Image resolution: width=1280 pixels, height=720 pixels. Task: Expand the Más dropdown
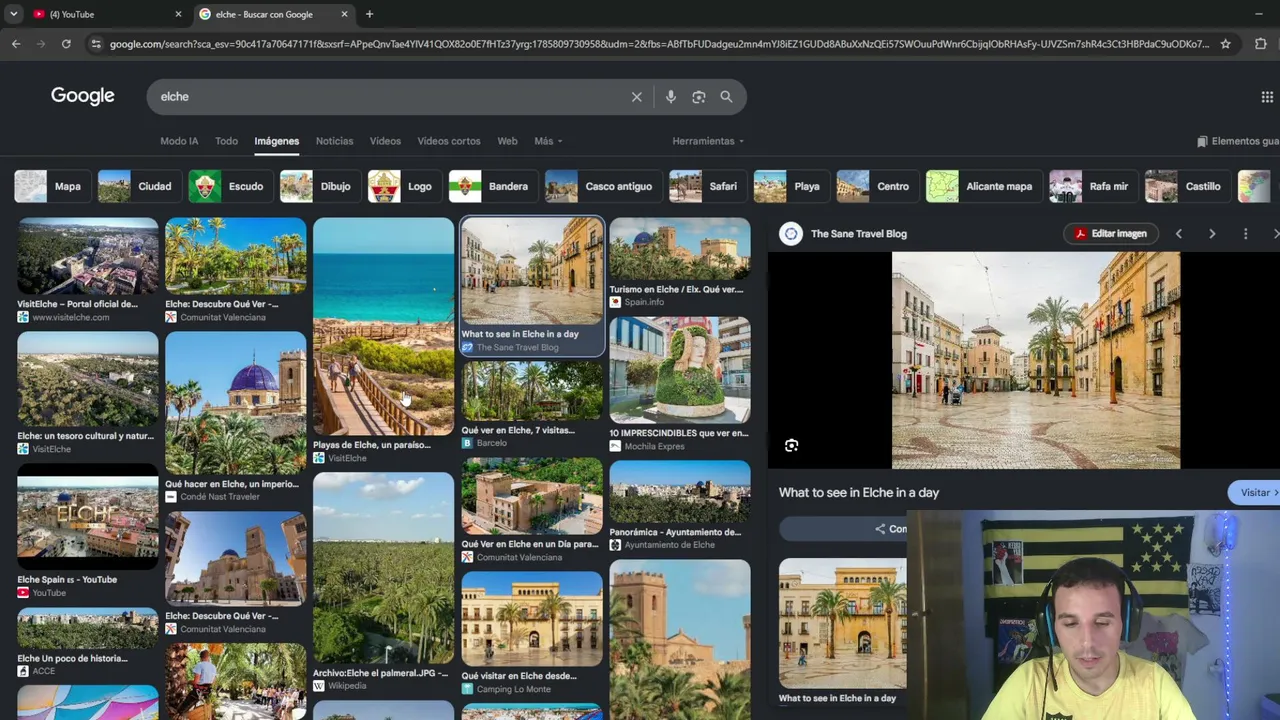point(548,141)
